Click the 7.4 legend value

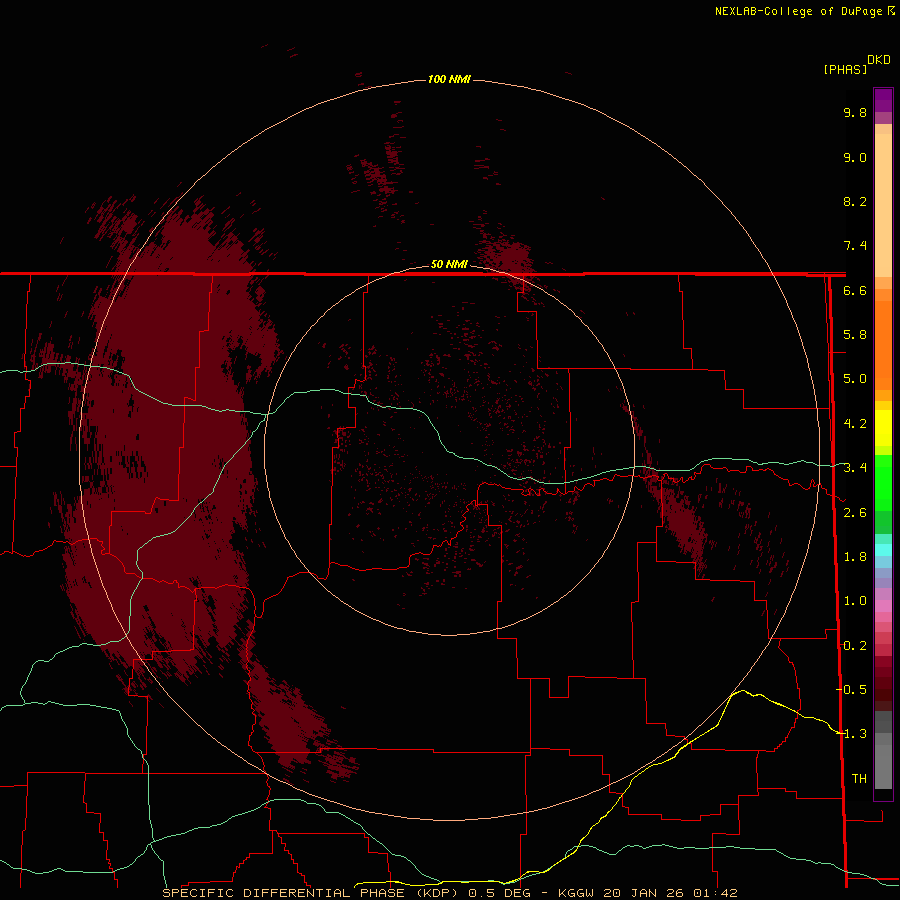click(x=855, y=246)
